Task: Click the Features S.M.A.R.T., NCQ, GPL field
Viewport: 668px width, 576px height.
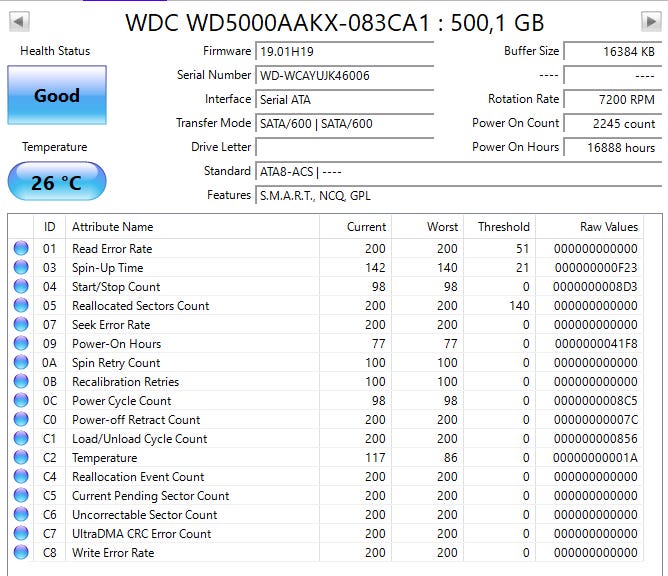Action: tap(458, 196)
